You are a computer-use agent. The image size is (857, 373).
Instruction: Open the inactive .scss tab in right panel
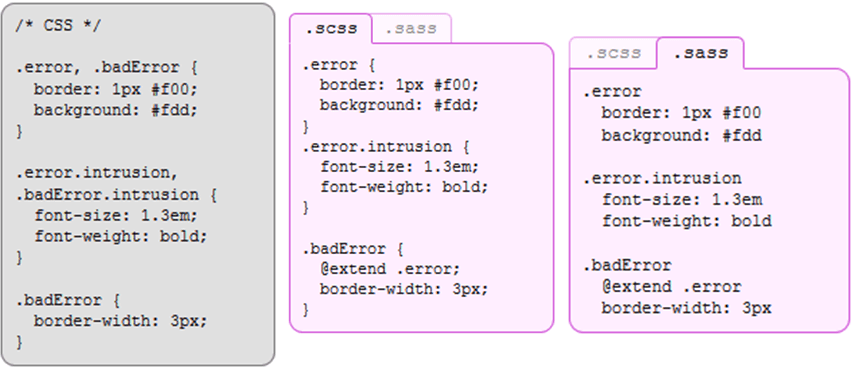613,53
